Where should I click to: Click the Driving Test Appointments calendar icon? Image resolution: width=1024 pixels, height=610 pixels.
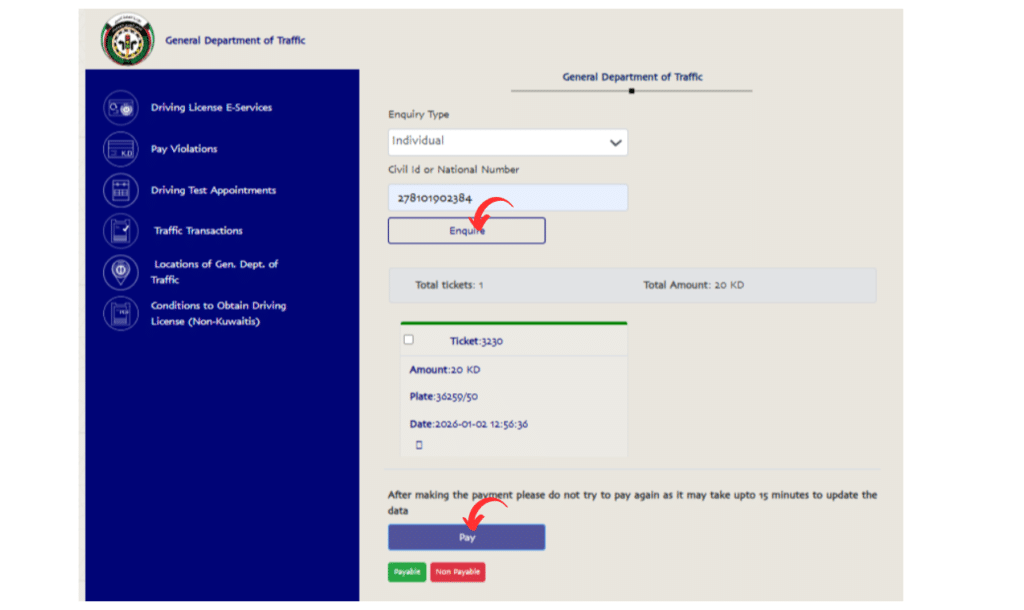pos(120,190)
